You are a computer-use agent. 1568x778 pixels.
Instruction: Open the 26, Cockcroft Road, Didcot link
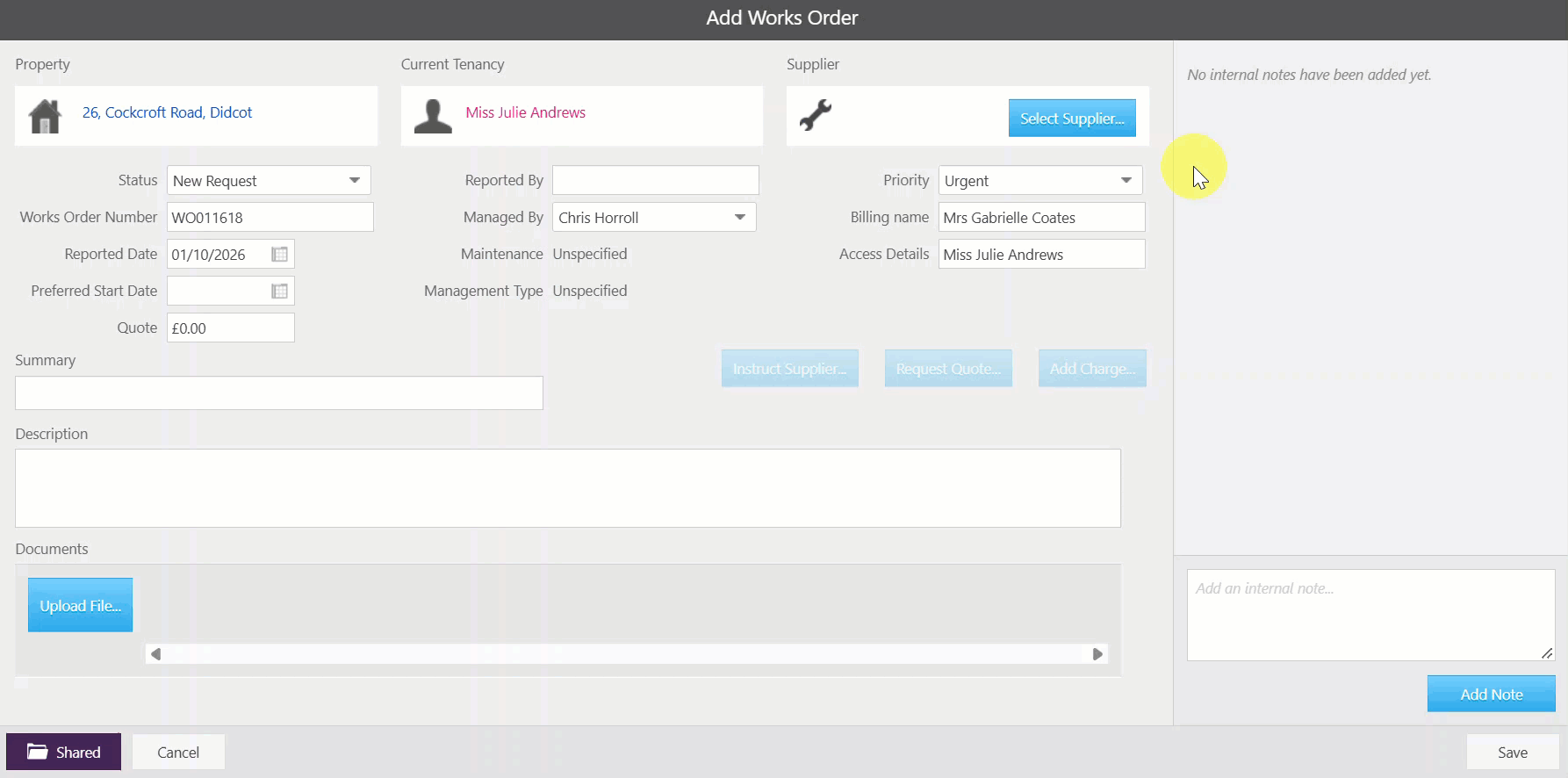pyautogui.click(x=167, y=112)
